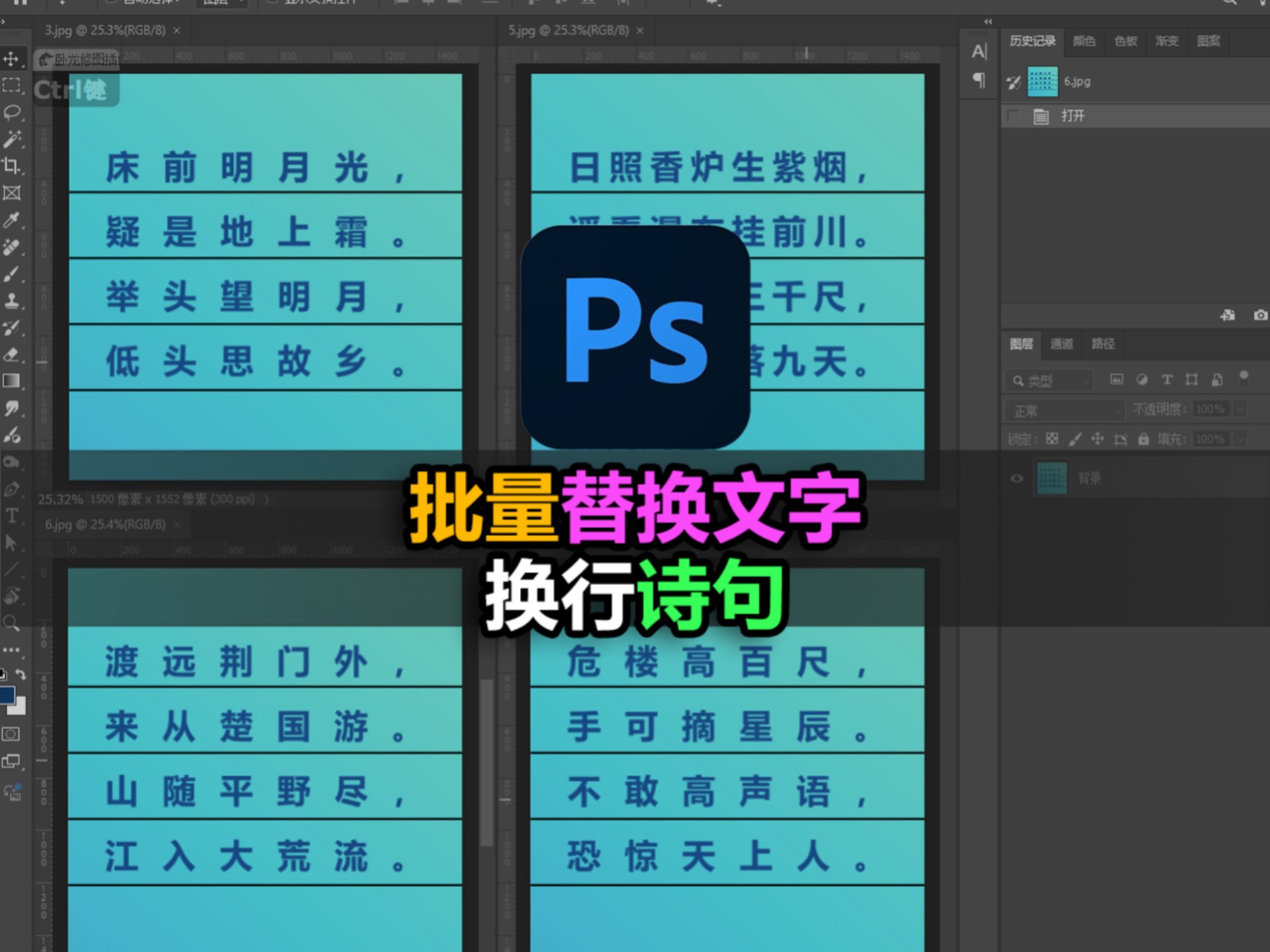Select the Crop tool
Screen dimensions: 1270x952
point(11,166)
